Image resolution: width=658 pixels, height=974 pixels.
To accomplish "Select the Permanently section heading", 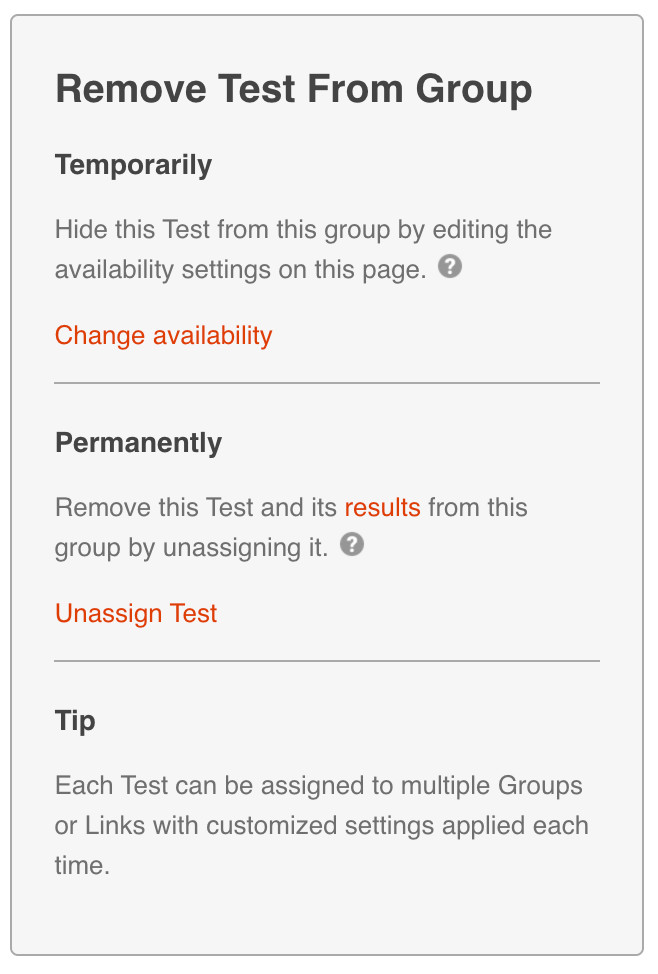I will click(138, 443).
